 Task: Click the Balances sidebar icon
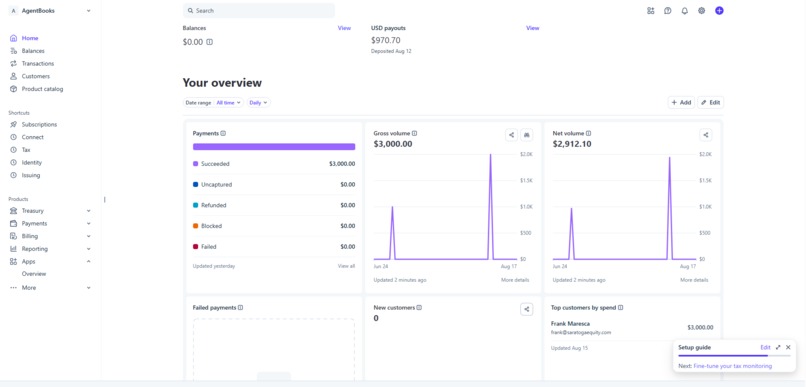[13, 51]
